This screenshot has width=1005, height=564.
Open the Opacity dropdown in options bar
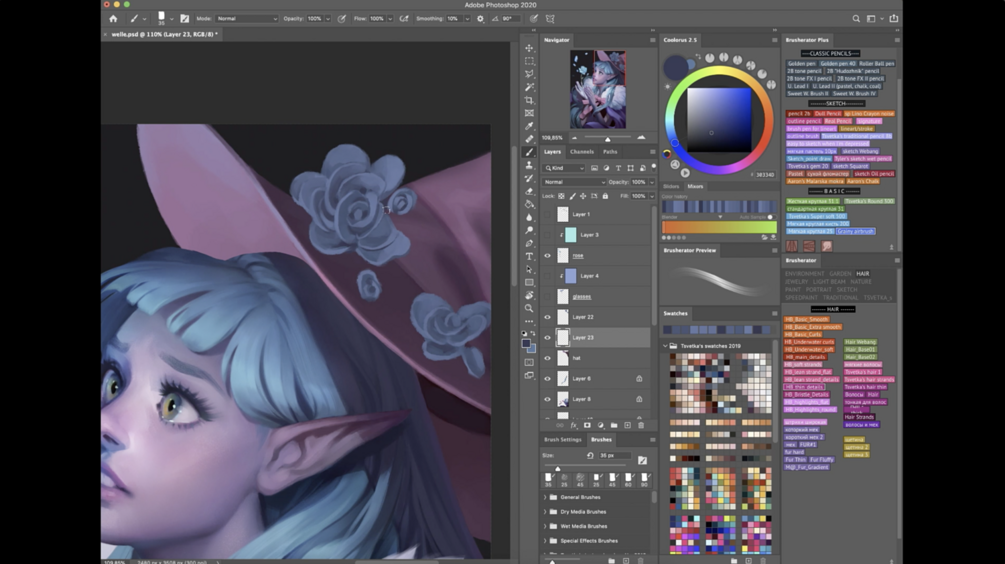click(x=328, y=19)
